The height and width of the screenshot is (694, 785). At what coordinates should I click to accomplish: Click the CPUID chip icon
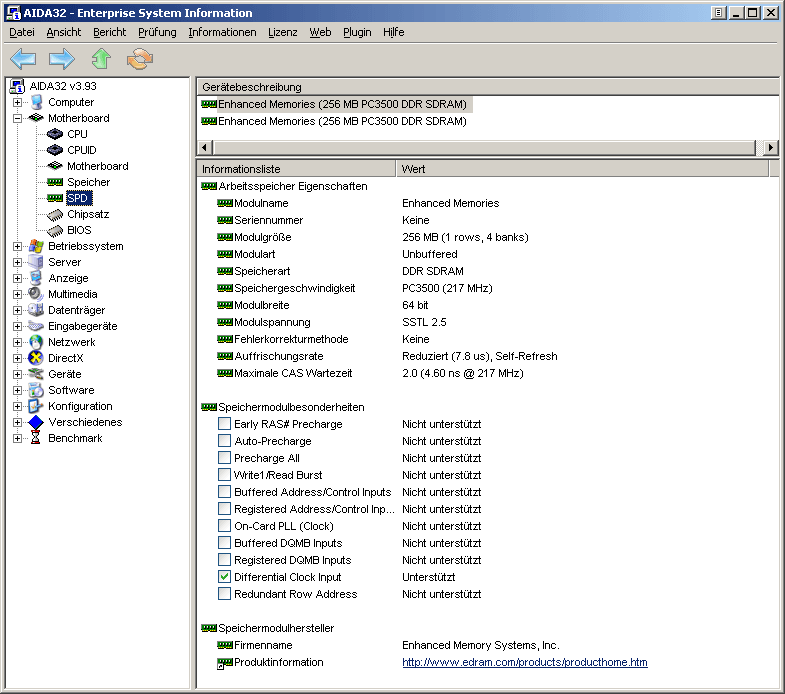point(55,150)
